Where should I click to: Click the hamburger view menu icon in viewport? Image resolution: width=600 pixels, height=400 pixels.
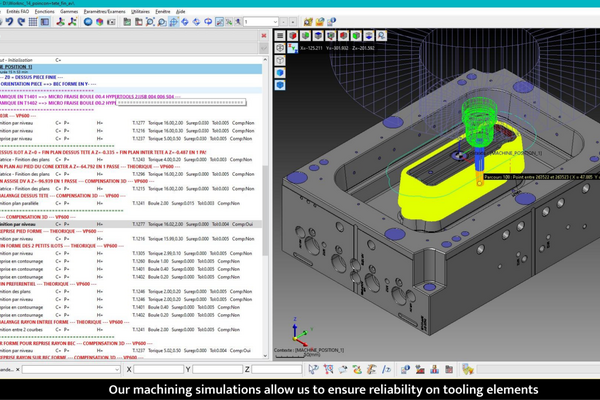[280, 35]
